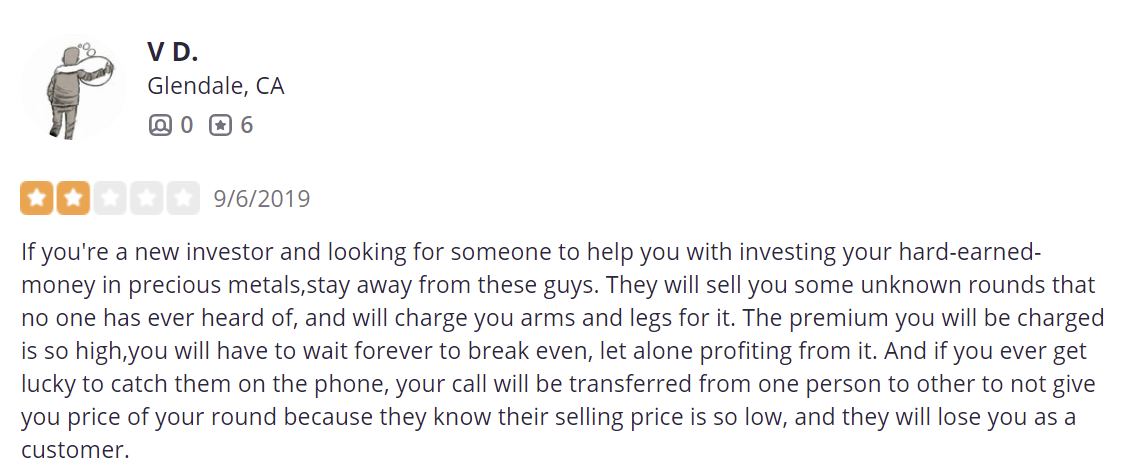Viewport: 1141px width, 476px height.
Task: Open V D.'s profile avatar image
Action: click(x=73, y=87)
